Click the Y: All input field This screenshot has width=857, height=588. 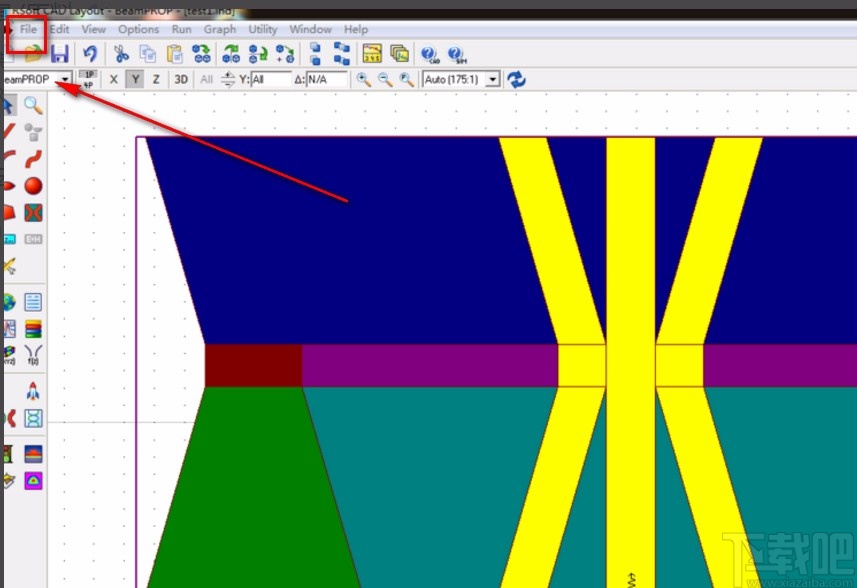coord(270,79)
